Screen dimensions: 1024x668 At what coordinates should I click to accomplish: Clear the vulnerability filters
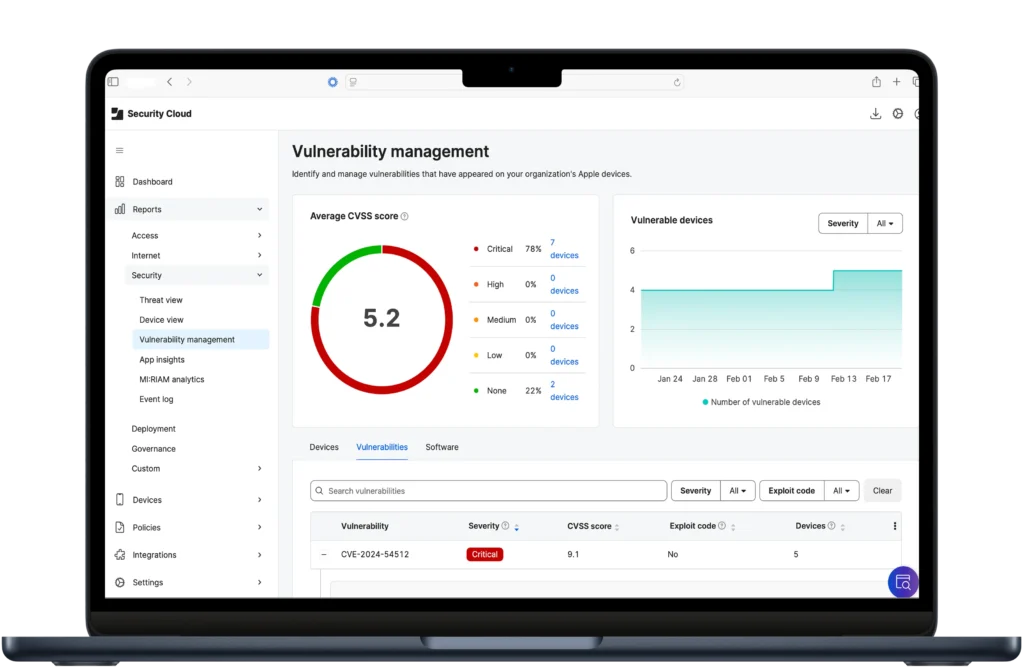(x=882, y=490)
